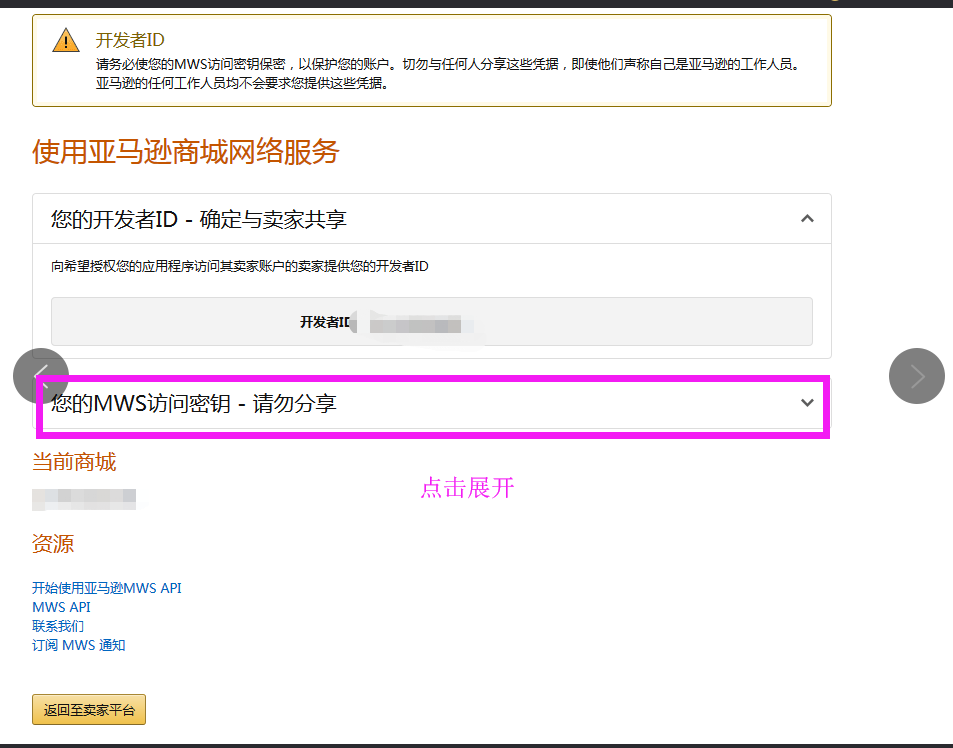Click the 开发者ID value field
Image resolution: width=953 pixels, height=748 pixels.
tap(432, 321)
